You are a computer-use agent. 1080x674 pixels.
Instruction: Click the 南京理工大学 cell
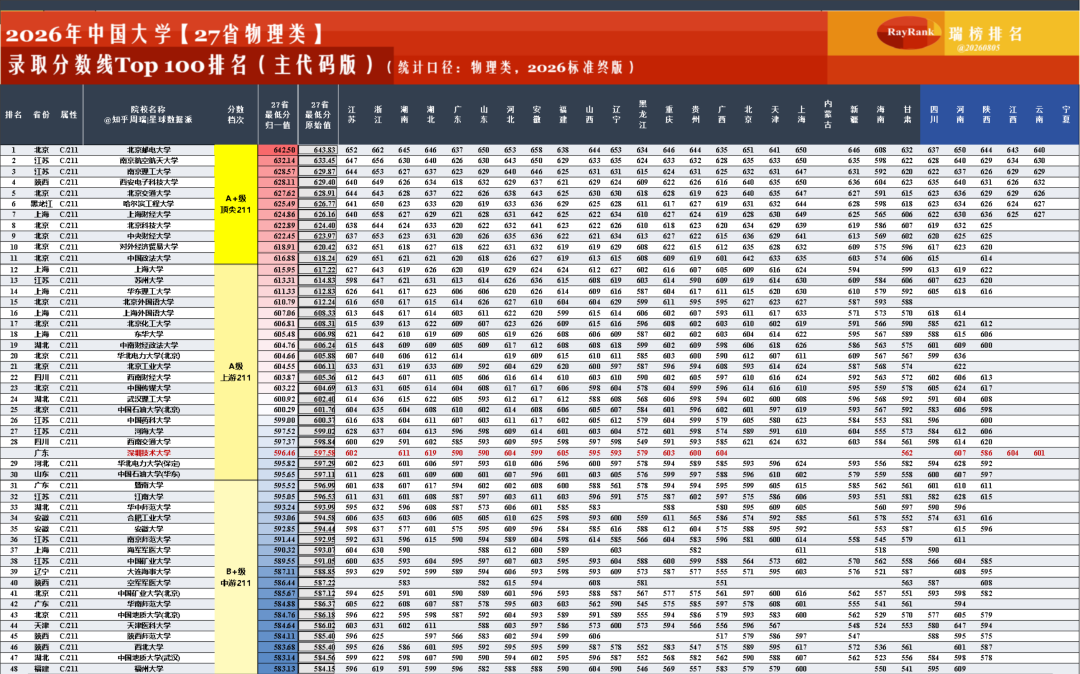(149, 171)
